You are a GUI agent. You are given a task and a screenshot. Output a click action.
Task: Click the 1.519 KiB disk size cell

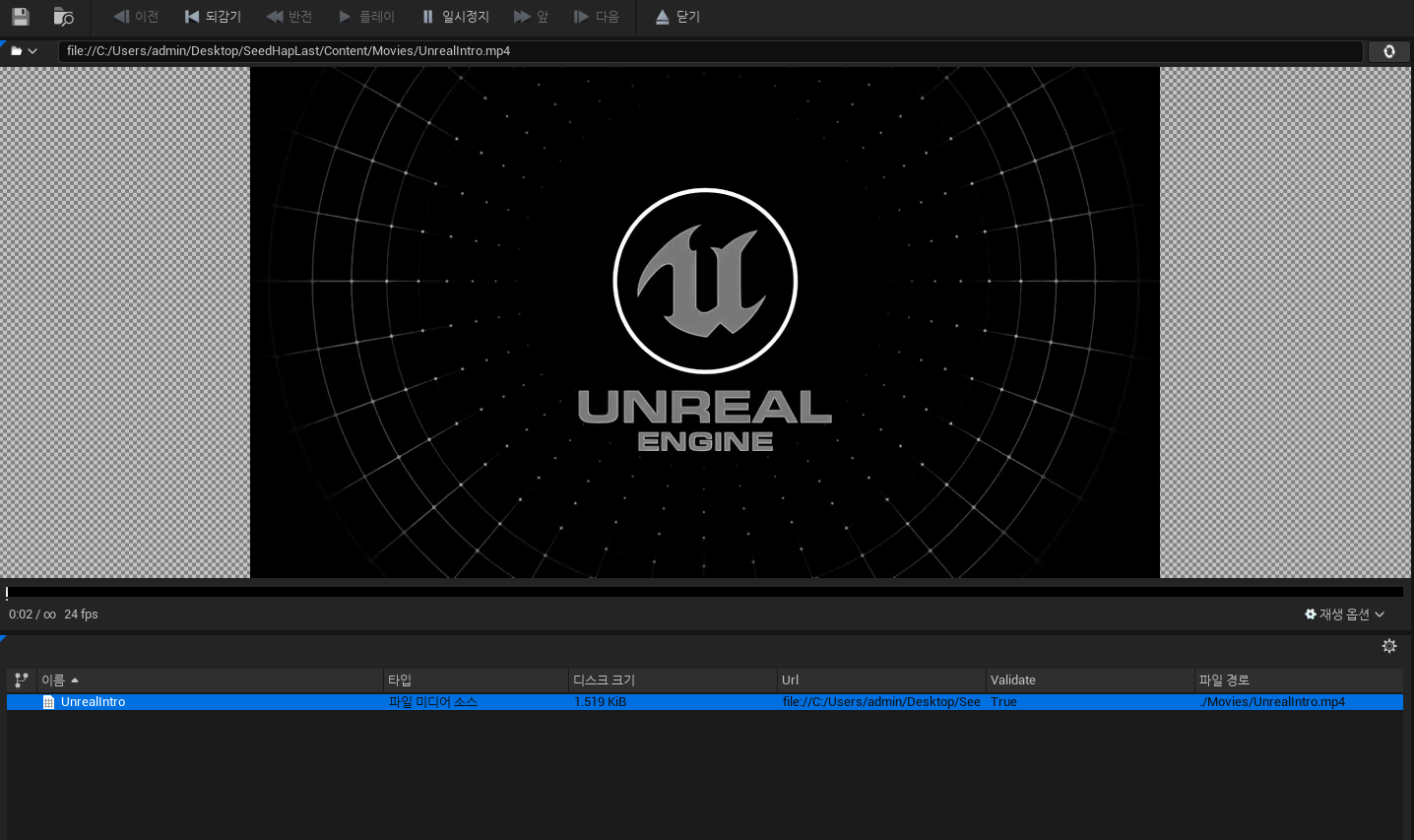pyautogui.click(x=600, y=702)
